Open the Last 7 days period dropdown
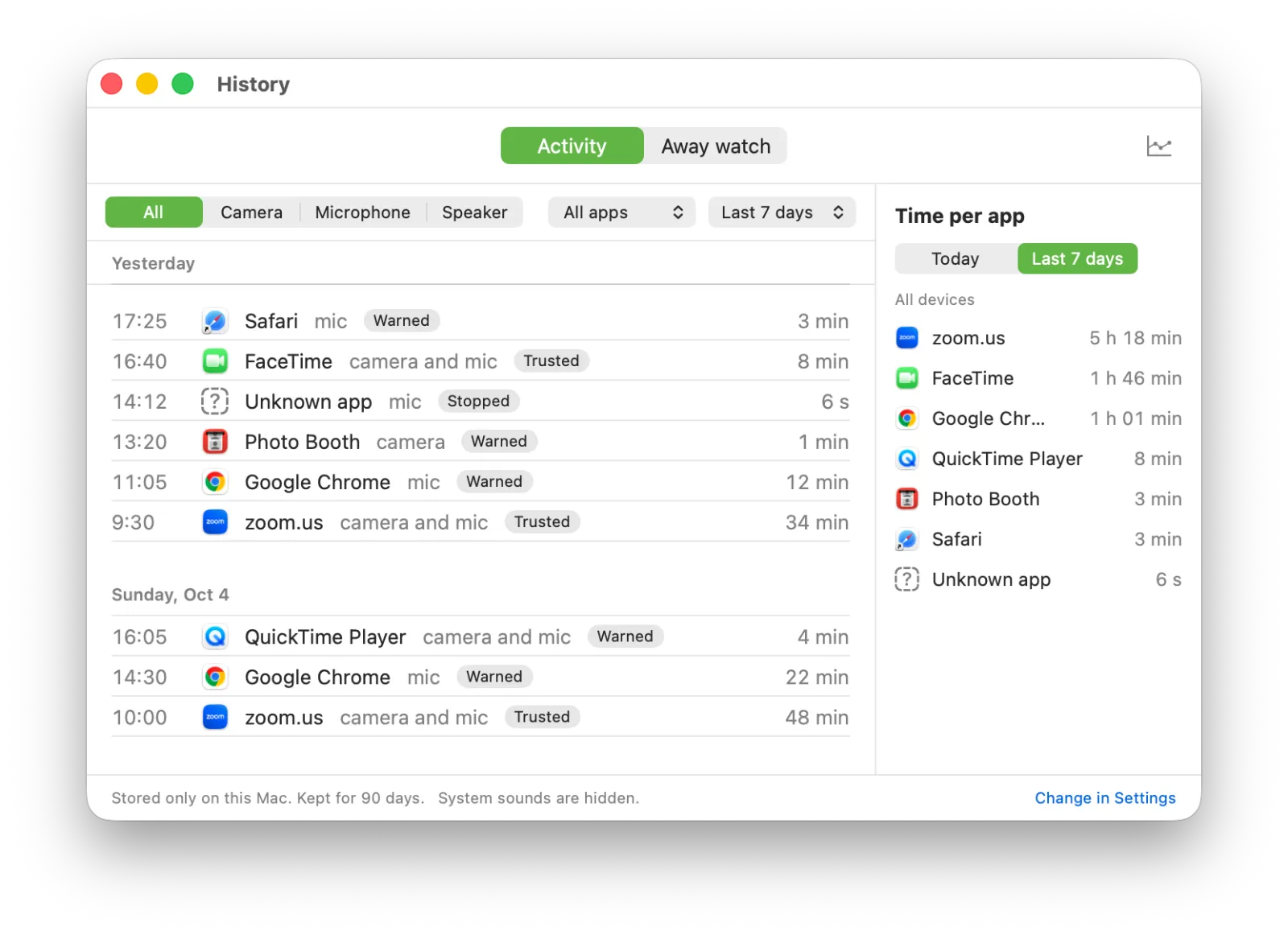1288x935 pixels. coord(782,212)
